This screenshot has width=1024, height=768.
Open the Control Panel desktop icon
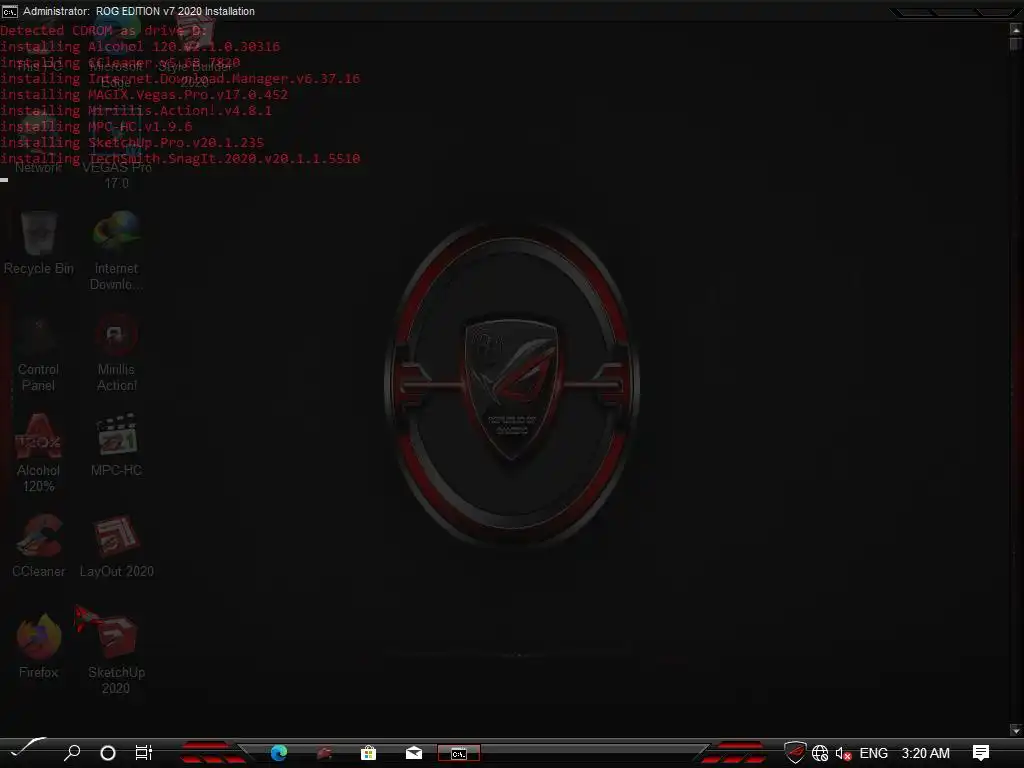39,353
